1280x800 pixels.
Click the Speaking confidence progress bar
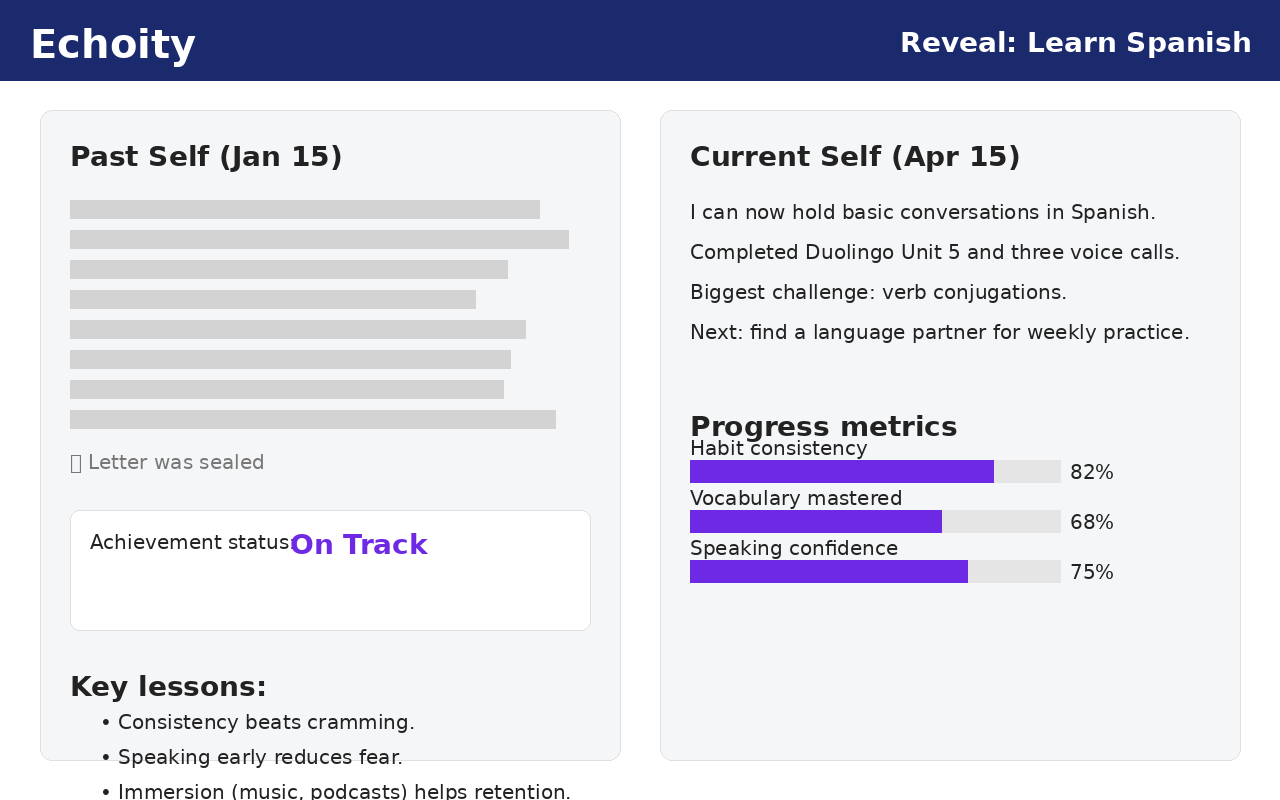point(875,572)
